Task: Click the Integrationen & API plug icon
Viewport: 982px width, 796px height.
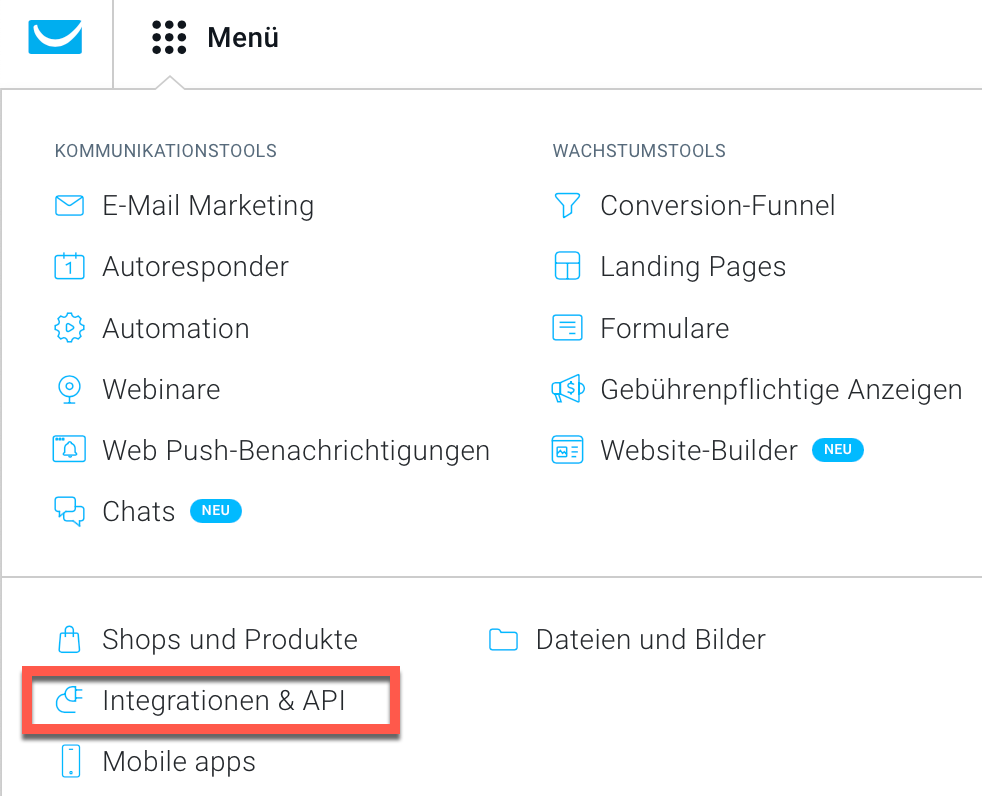Action: [70, 700]
